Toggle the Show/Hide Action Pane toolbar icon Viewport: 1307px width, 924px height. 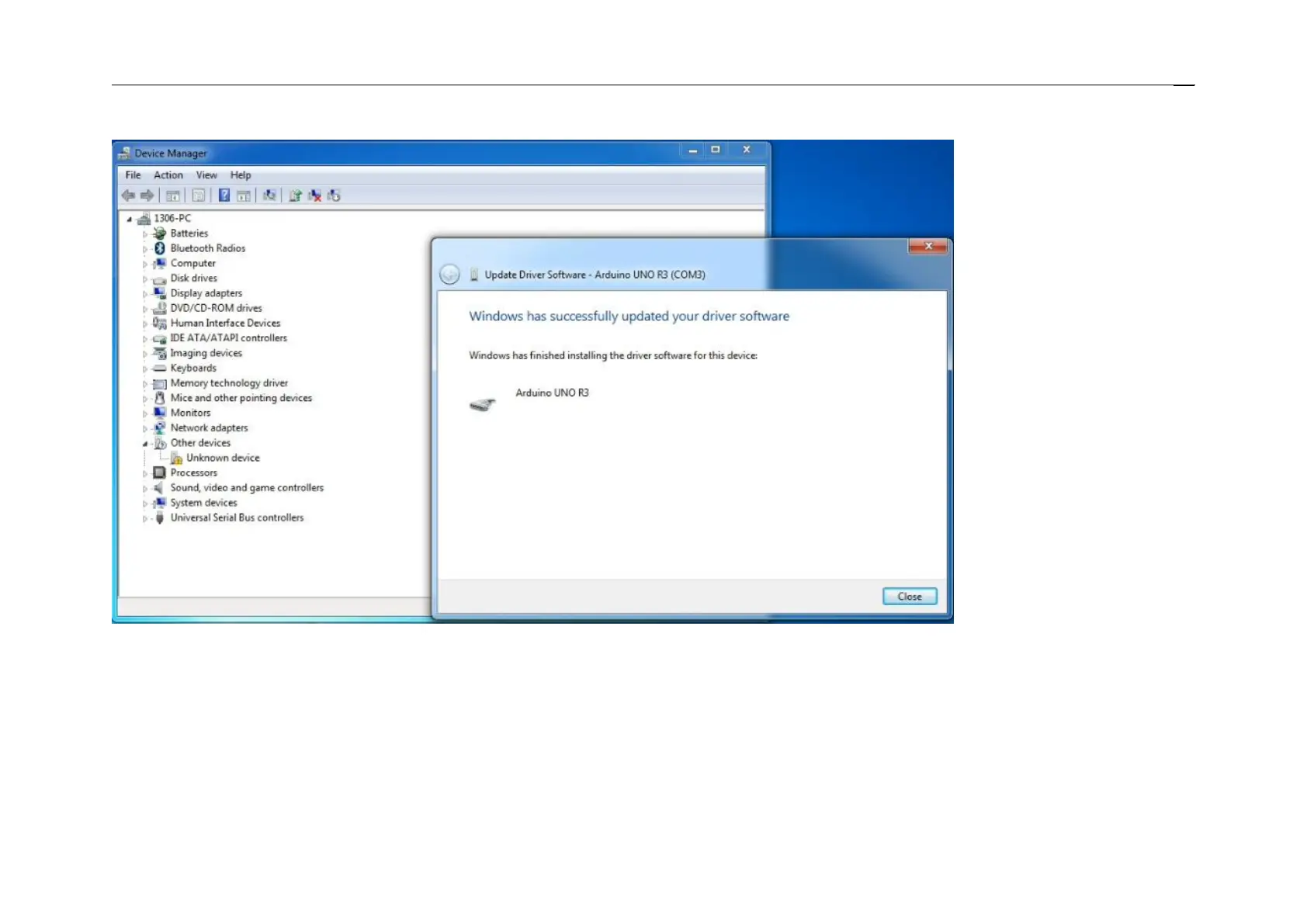coord(244,196)
